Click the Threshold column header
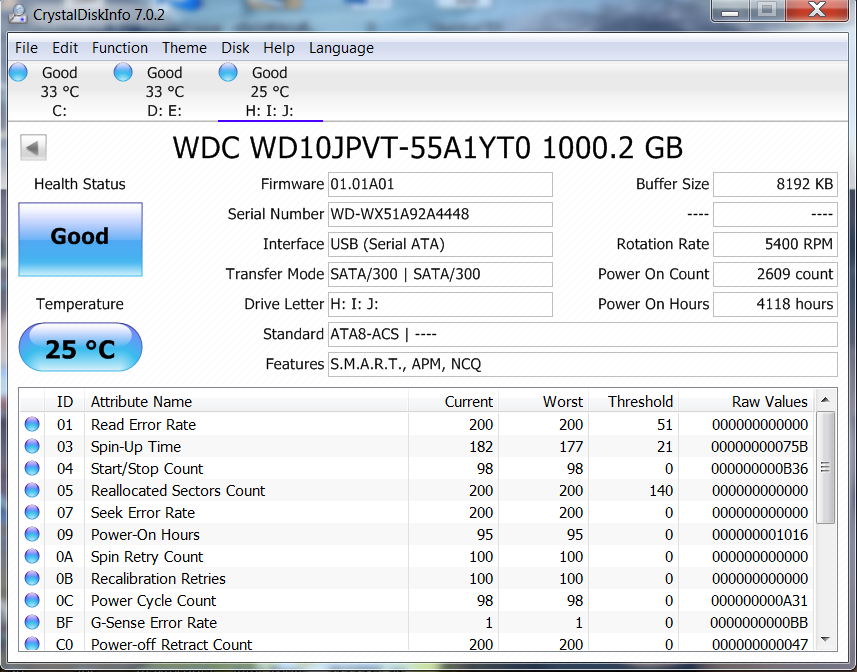 point(633,402)
